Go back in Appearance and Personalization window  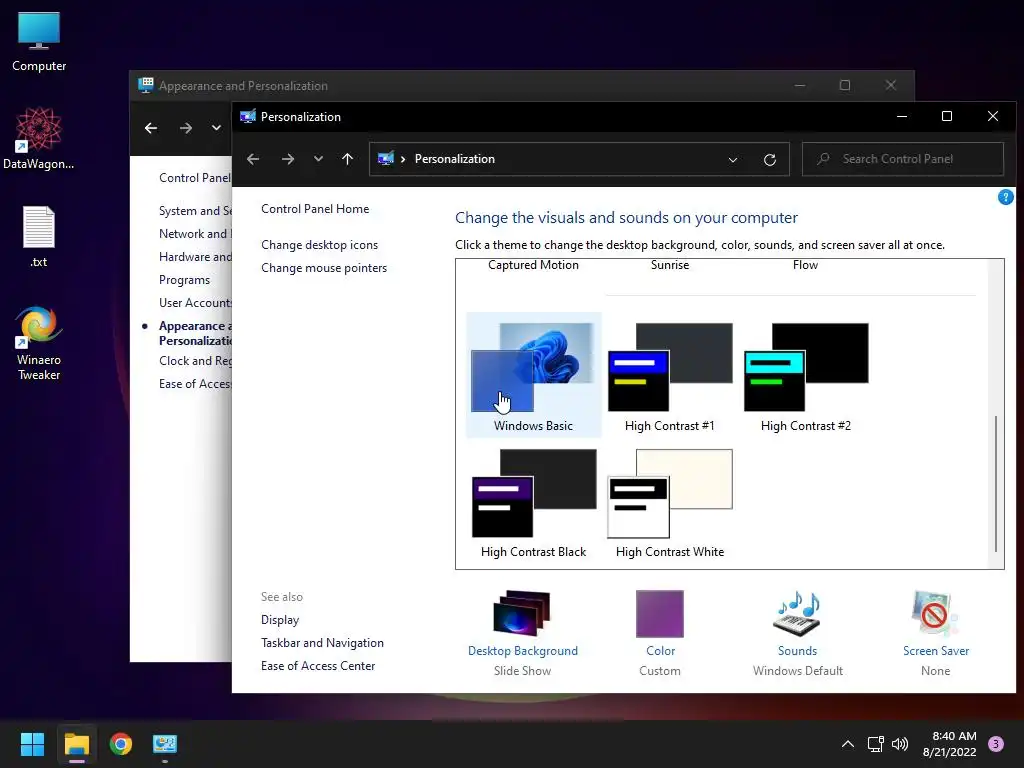(x=151, y=128)
